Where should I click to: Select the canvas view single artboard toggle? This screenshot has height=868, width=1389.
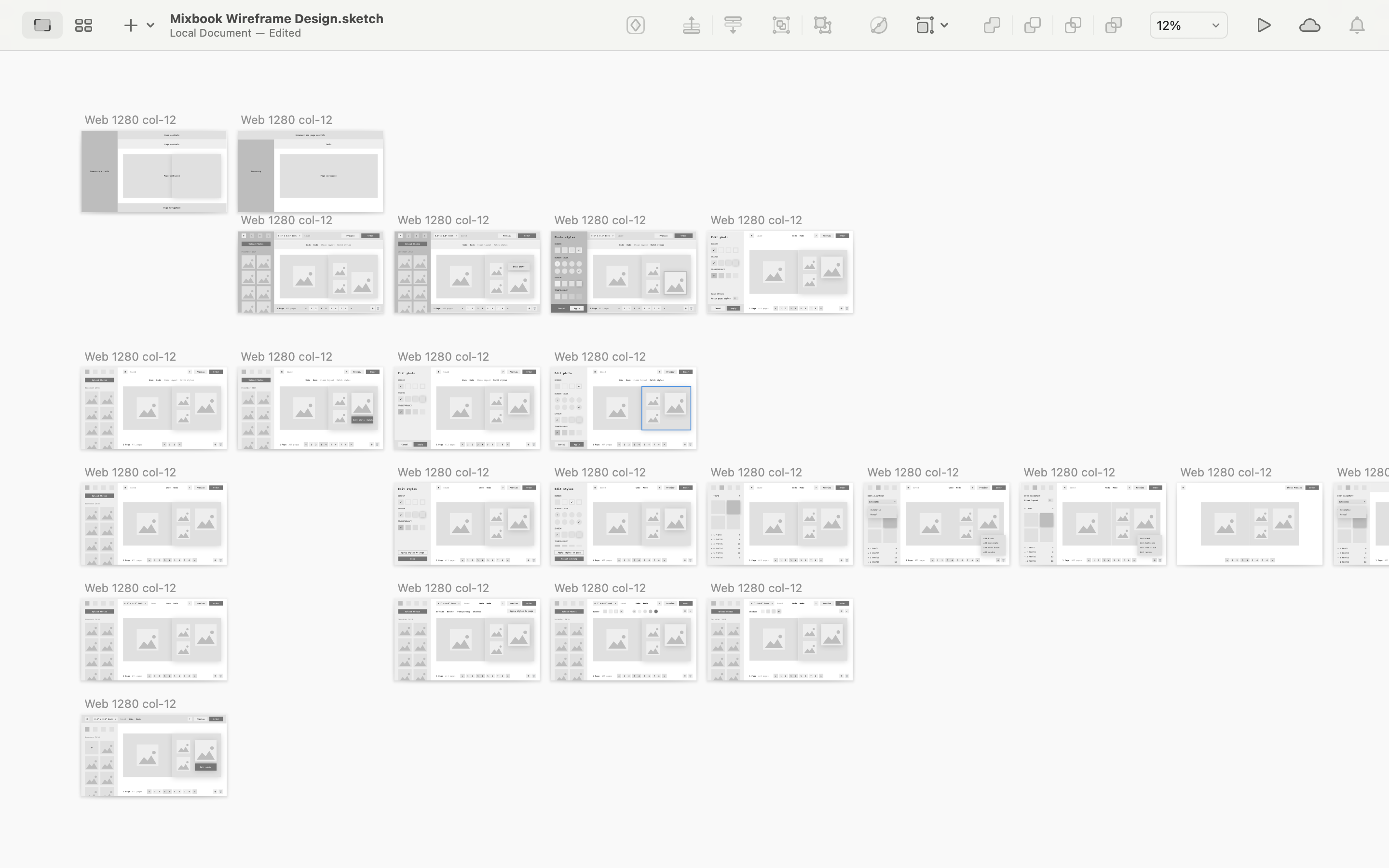[x=41, y=25]
